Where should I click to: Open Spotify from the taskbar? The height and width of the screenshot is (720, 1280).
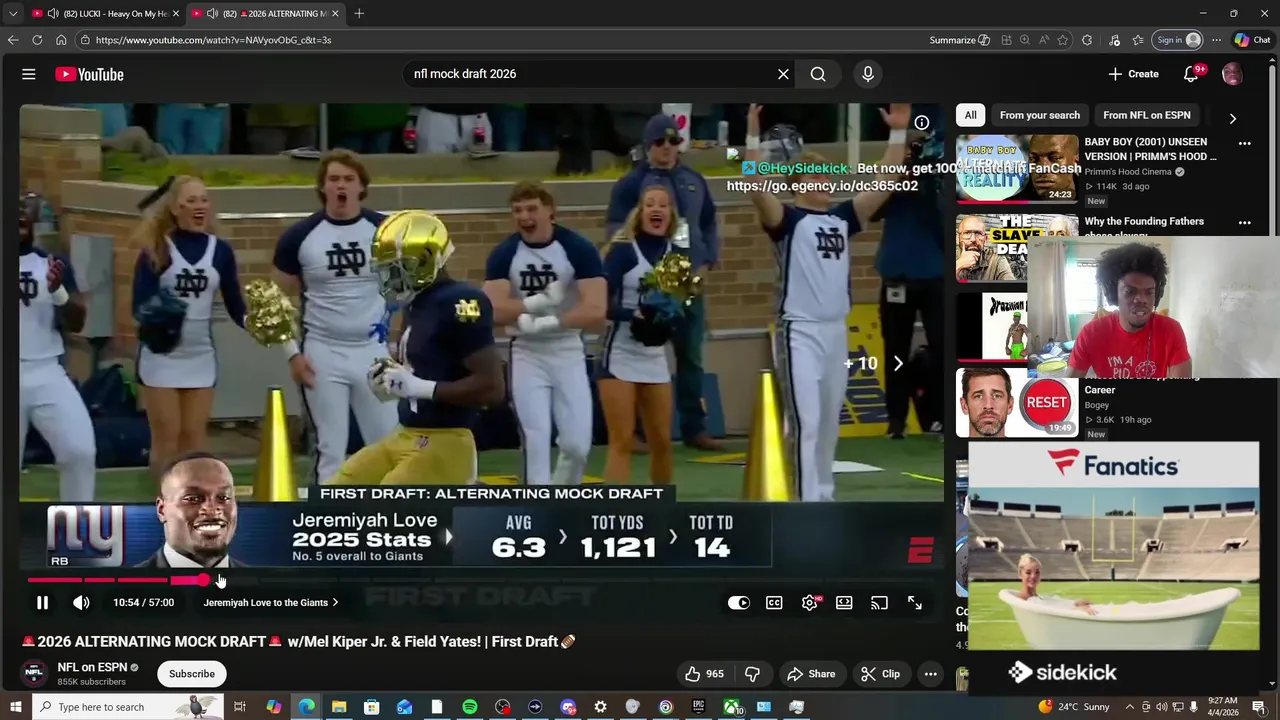tap(470, 707)
